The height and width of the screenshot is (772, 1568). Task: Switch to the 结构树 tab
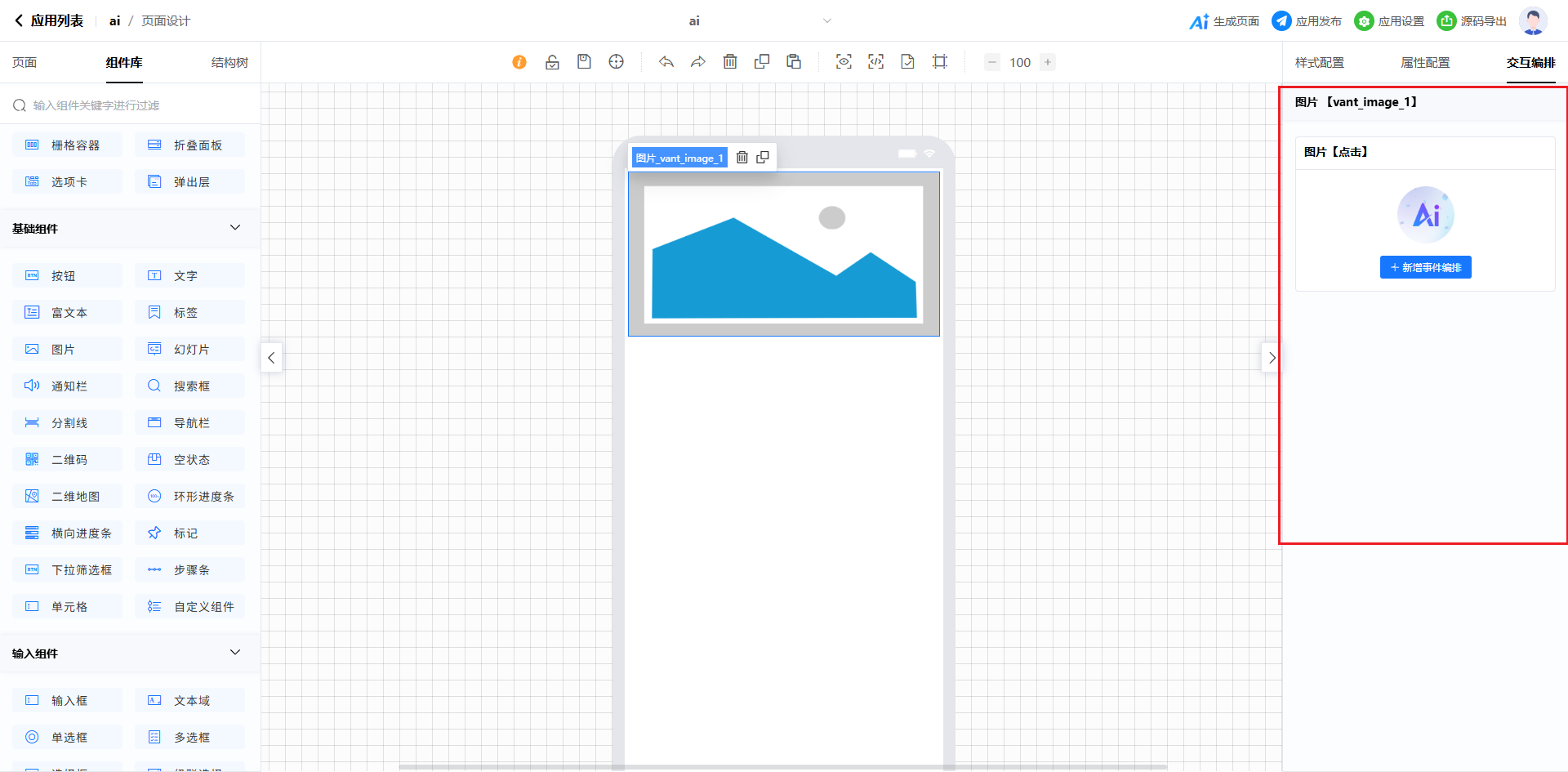point(229,63)
